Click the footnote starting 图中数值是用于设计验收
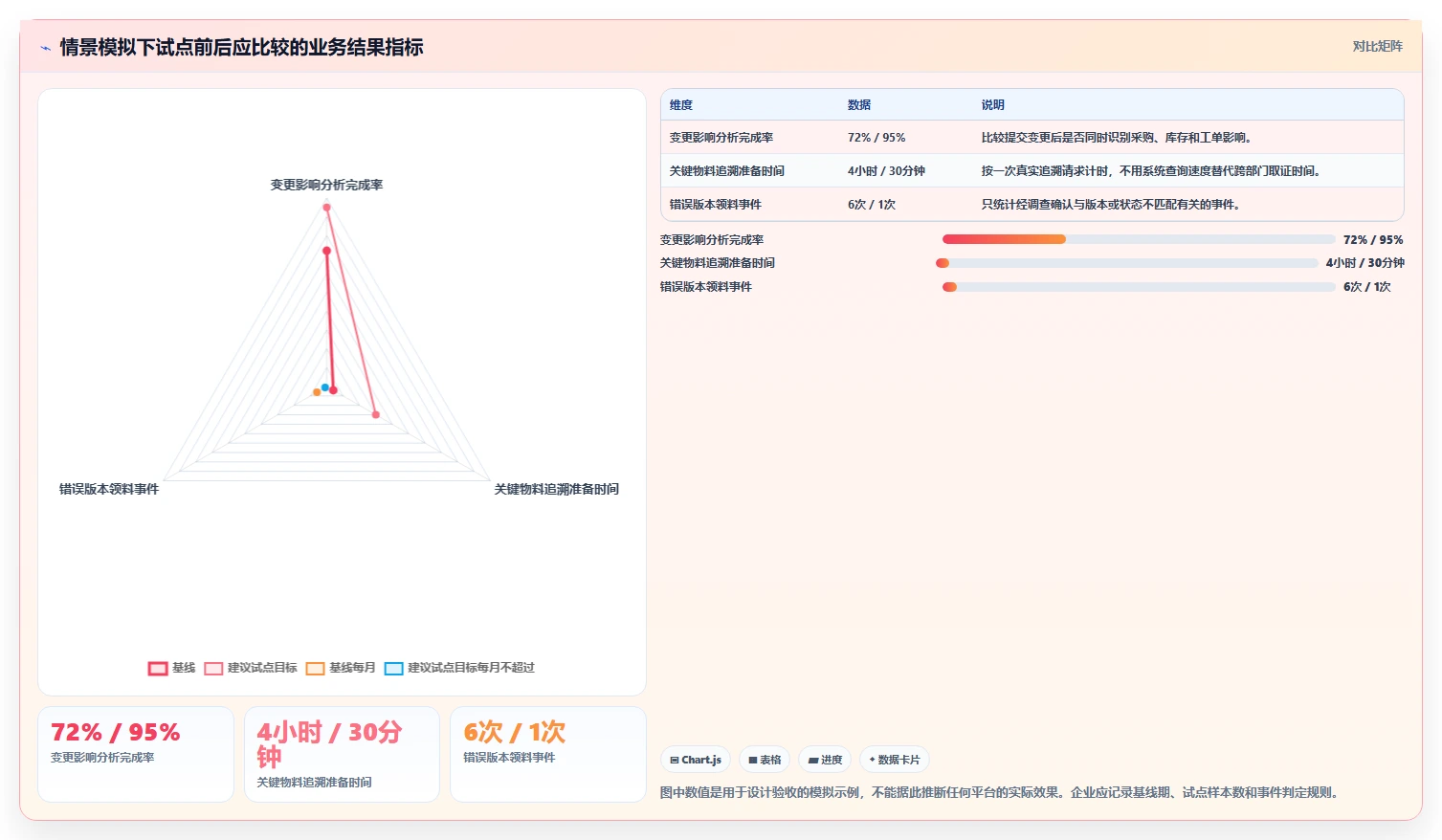Image resolution: width=1442 pixels, height=840 pixels. click(1001, 792)
